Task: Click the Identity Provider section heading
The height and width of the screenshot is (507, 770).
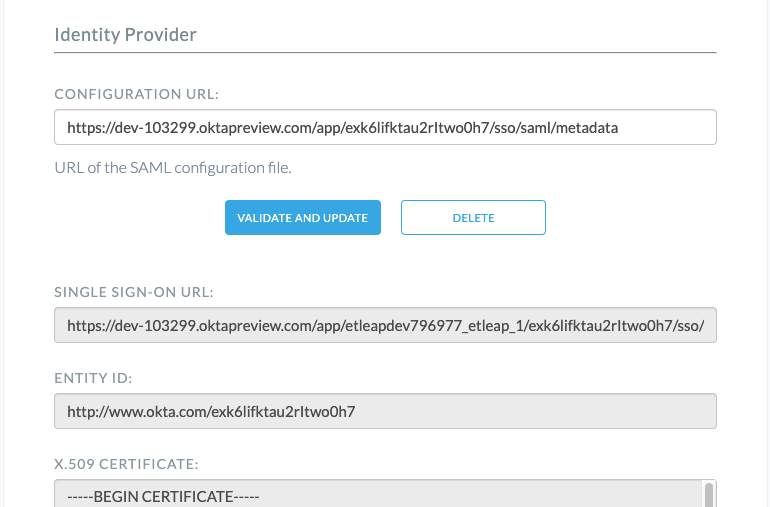Action: coord(125,35)
